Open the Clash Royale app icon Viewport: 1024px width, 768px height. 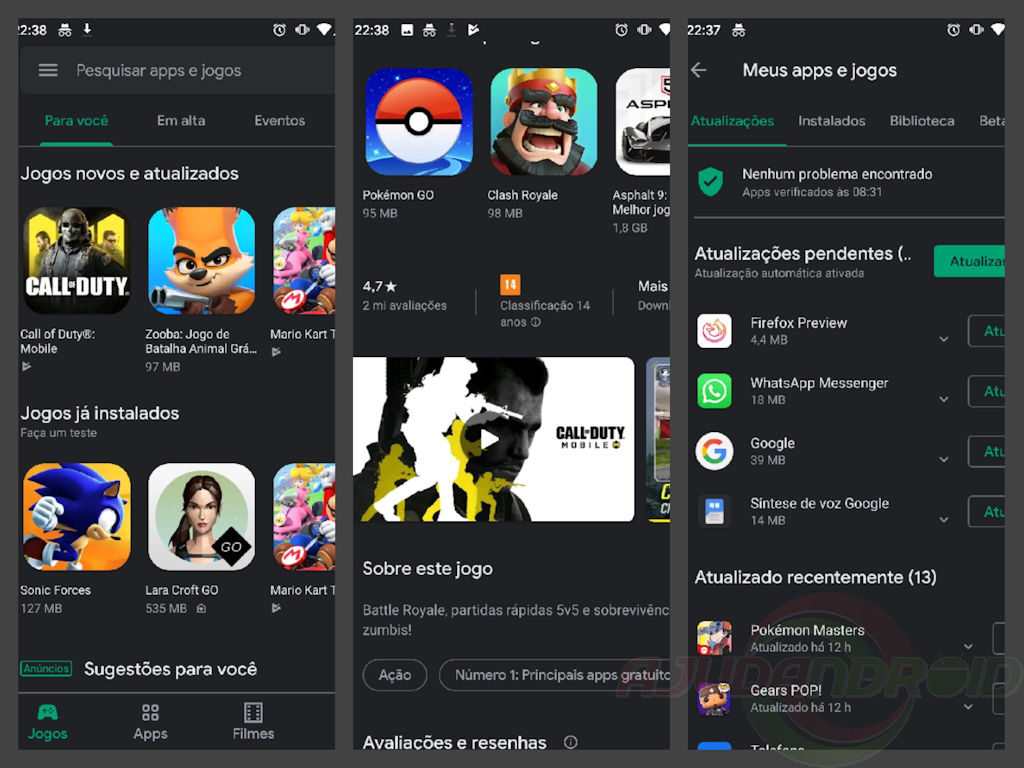tap(543, 121)
